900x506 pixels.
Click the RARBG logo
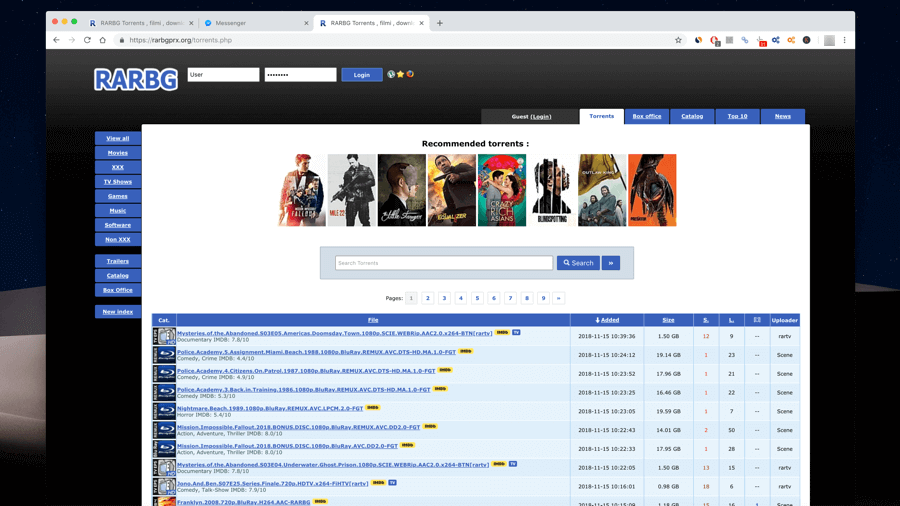point(136,79)
